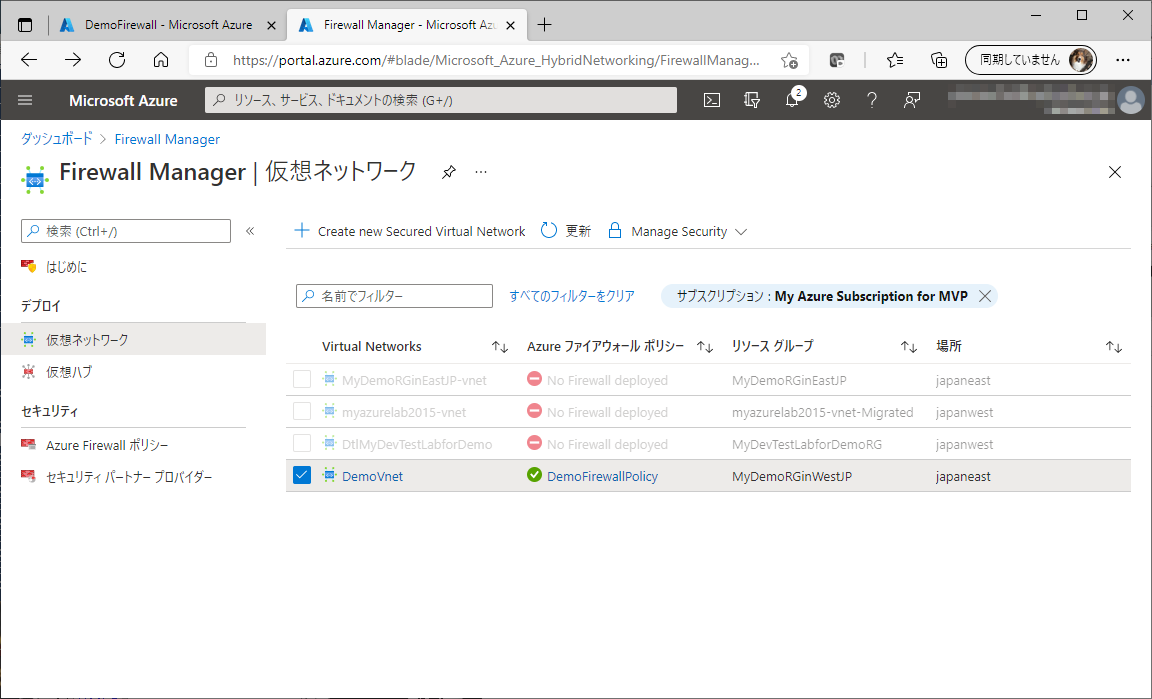Image resolution: width=1152 pixels, height=699 pixels.
Task: Open Azure Cloud Shell icon
Action: pyautogui.click(x=711, y=100)
